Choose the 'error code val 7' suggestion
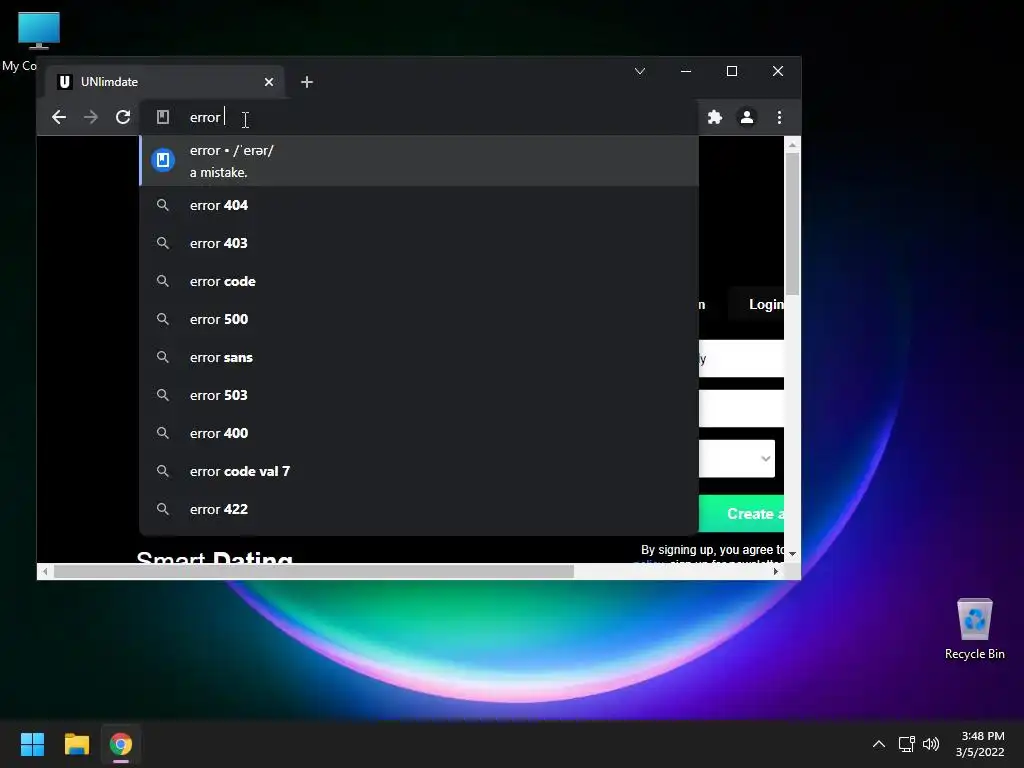 (419, 471)
